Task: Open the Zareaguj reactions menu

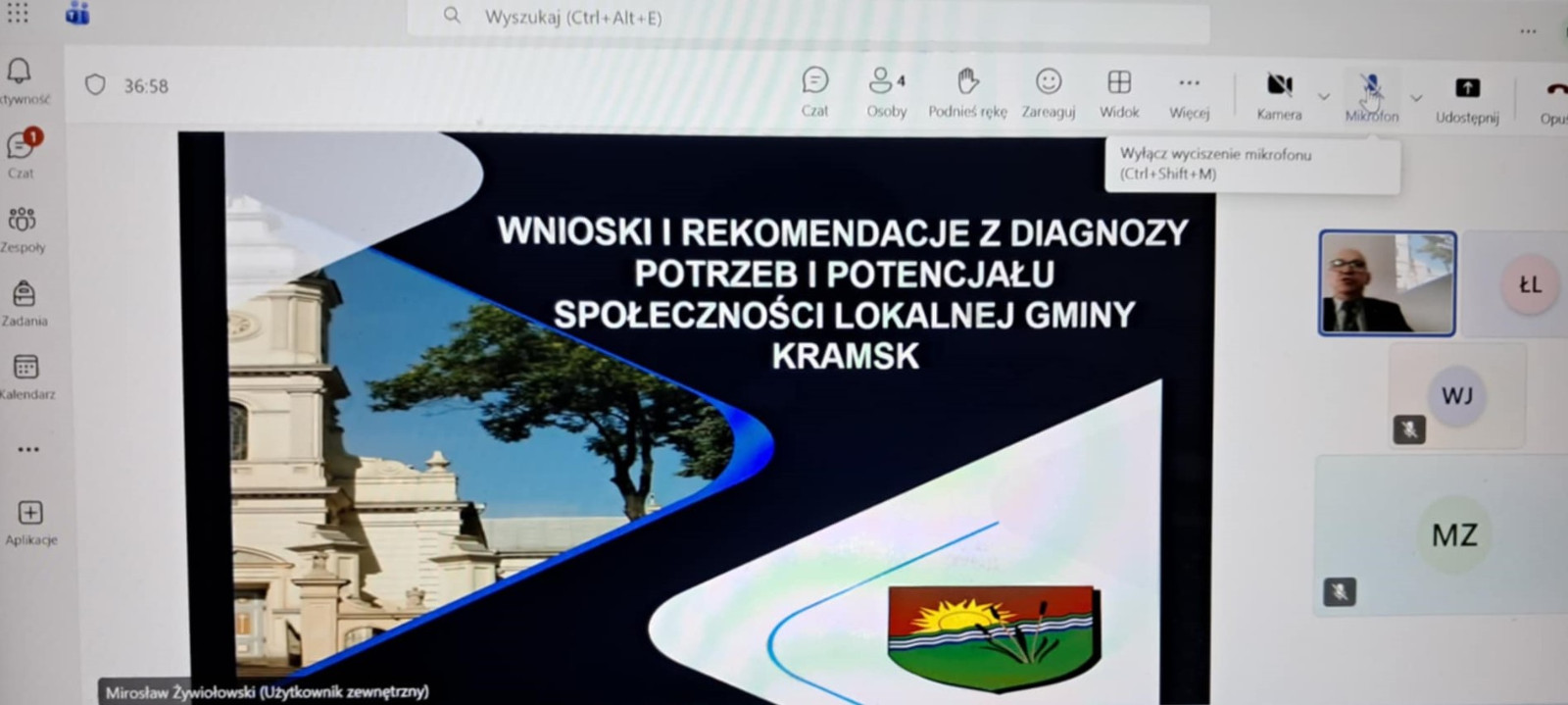Action: 1048,92
